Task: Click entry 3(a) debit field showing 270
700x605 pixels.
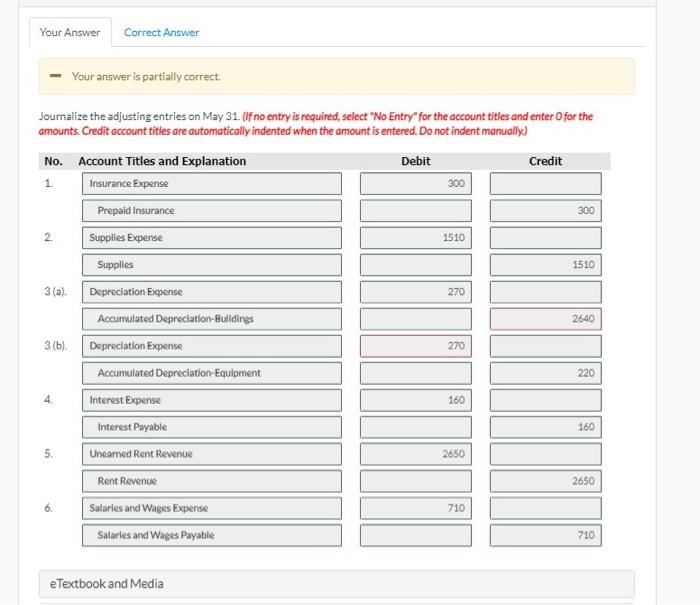Action: tap(416, 292)
